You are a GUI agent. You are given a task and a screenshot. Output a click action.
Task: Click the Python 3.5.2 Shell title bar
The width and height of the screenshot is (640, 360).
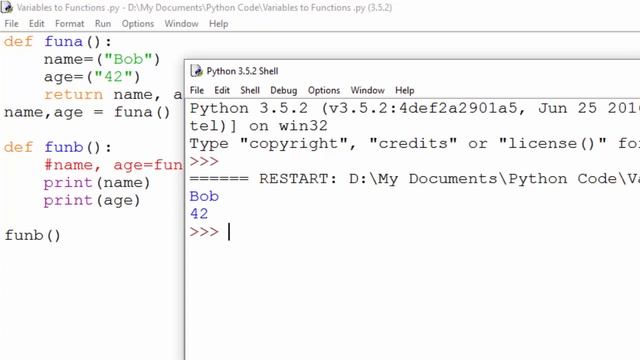tap(412, 71)
